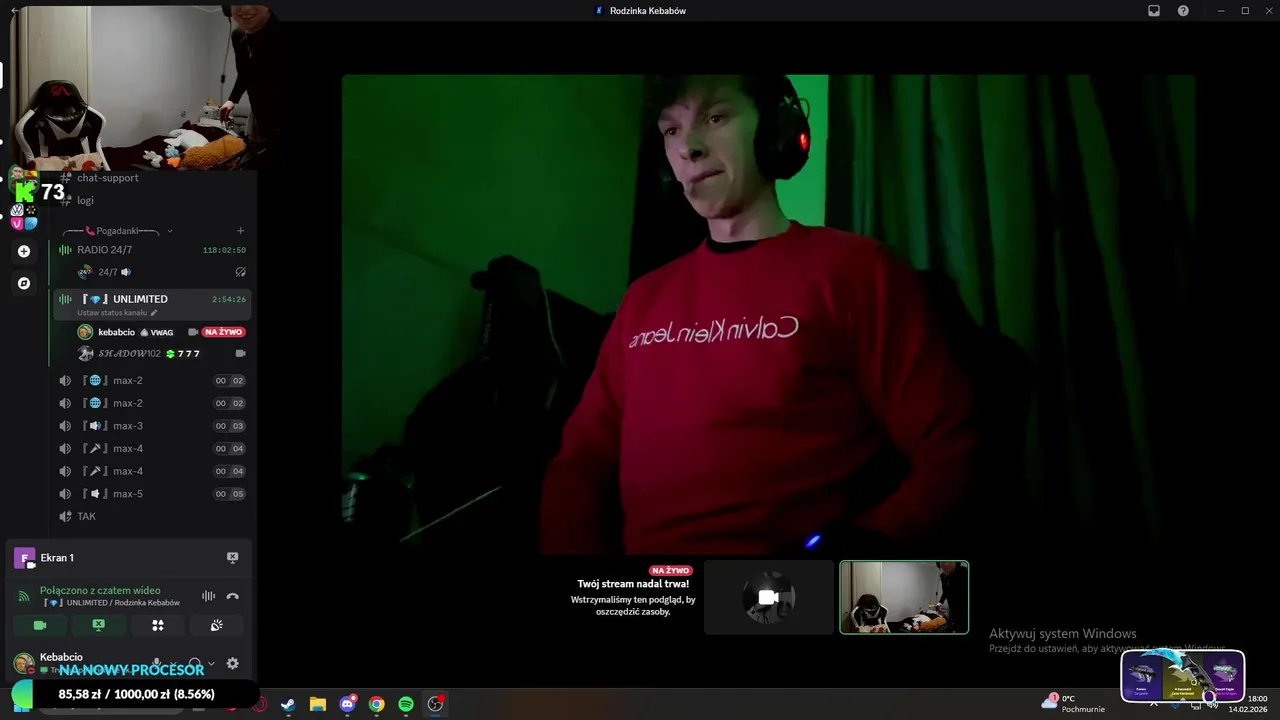Image resolution: width=1280 pixels, height=720 pixels.
Task: Click the 00 03 user limit badge
Action: pos(229,426)
